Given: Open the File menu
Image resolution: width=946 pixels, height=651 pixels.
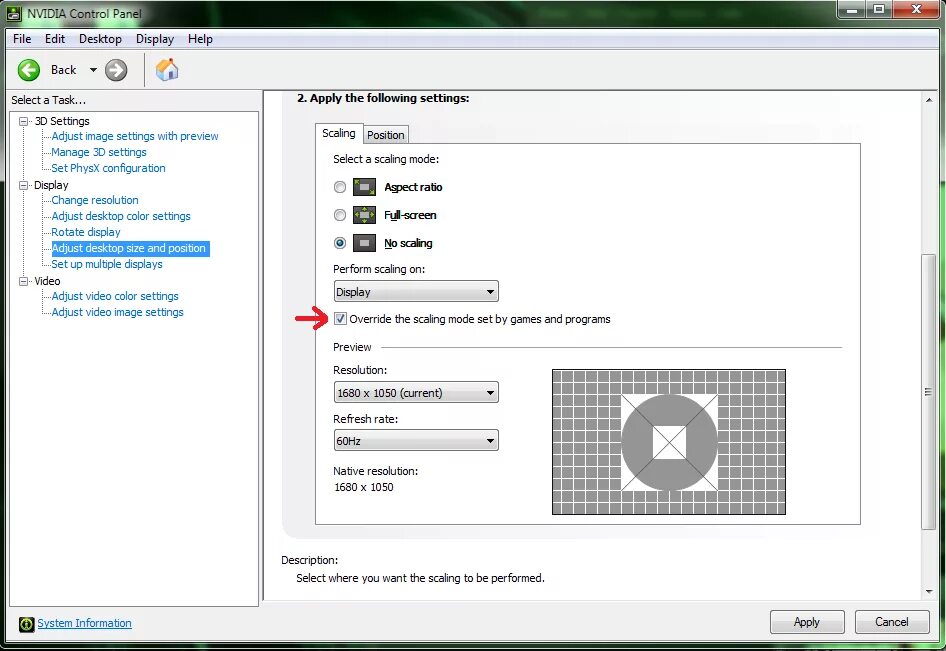Looking at the screenshot, I should click(22, 39).
